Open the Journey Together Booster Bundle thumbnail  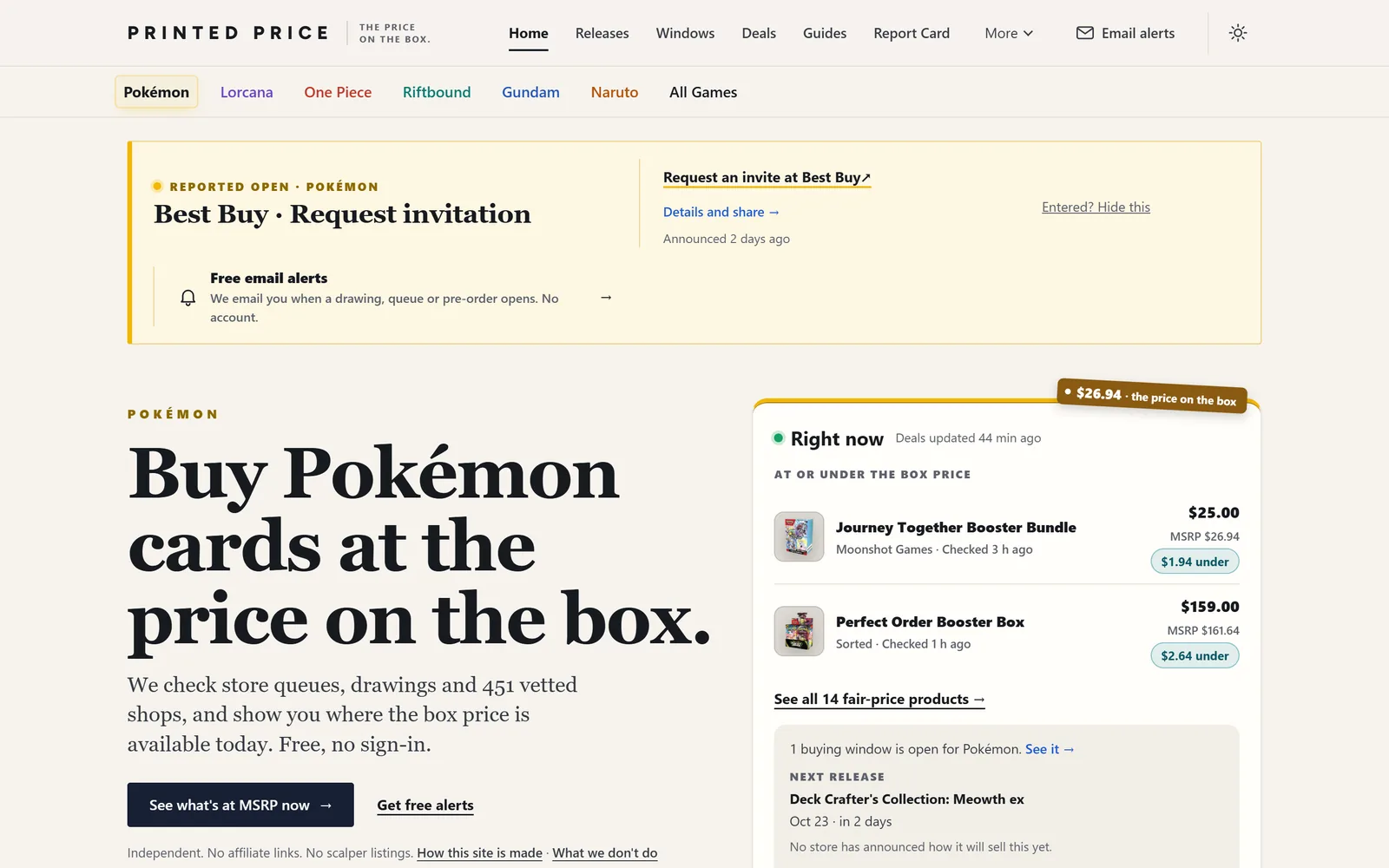[x=799, y=536]
